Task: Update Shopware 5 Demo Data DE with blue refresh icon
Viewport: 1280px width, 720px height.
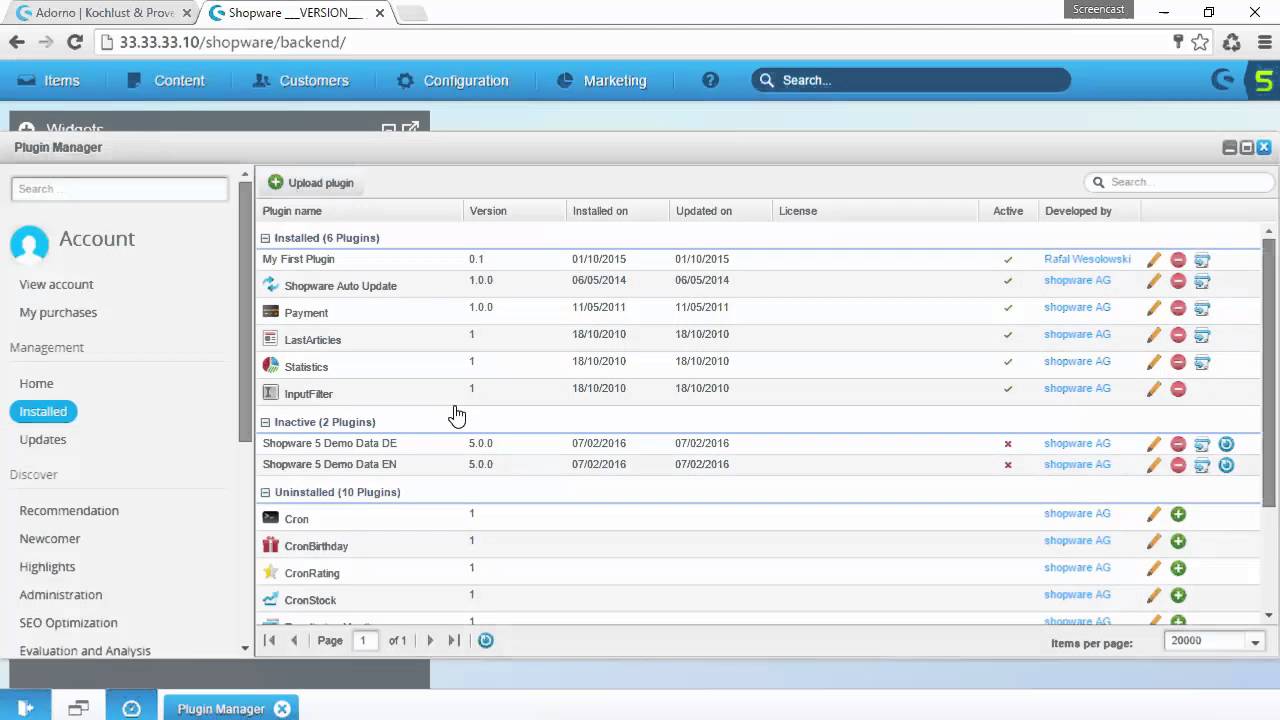Action: [x=1226, y=444]
